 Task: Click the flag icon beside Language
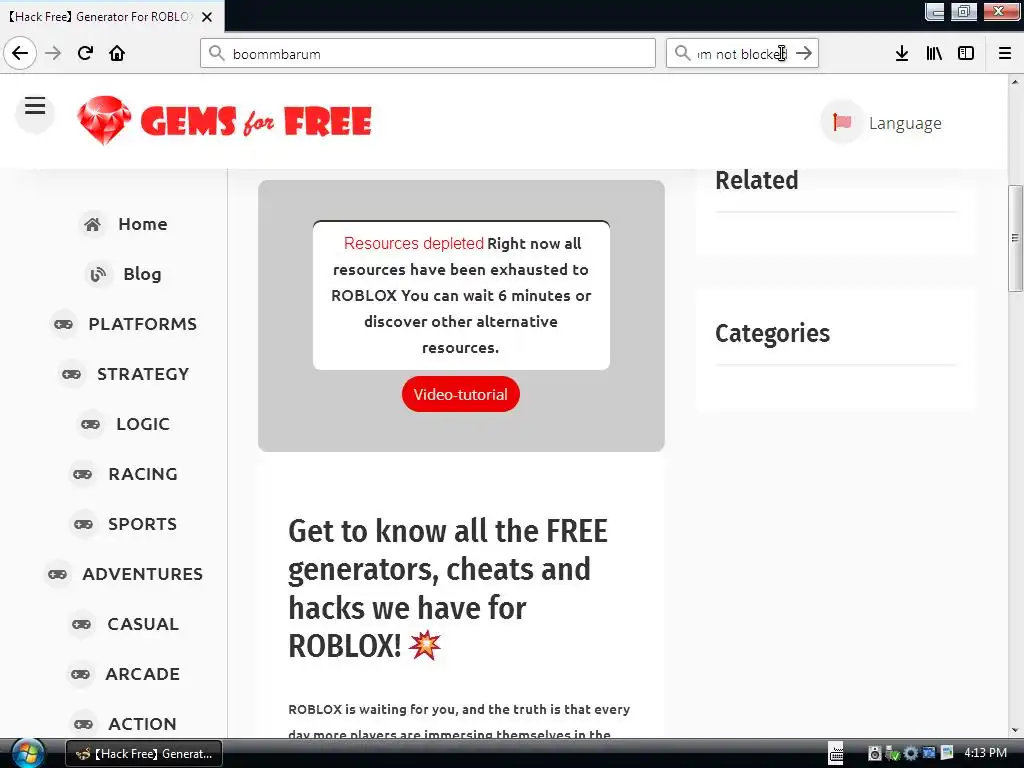pyautogui.click(x=842, y=122)
